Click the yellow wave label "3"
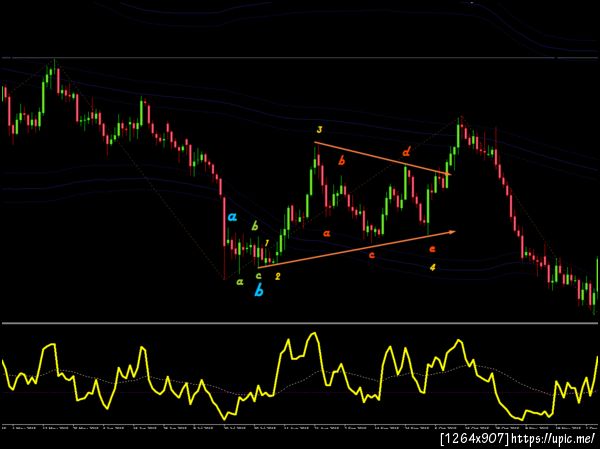The height and width of the screenshot is (449, 600). [319, 130]
